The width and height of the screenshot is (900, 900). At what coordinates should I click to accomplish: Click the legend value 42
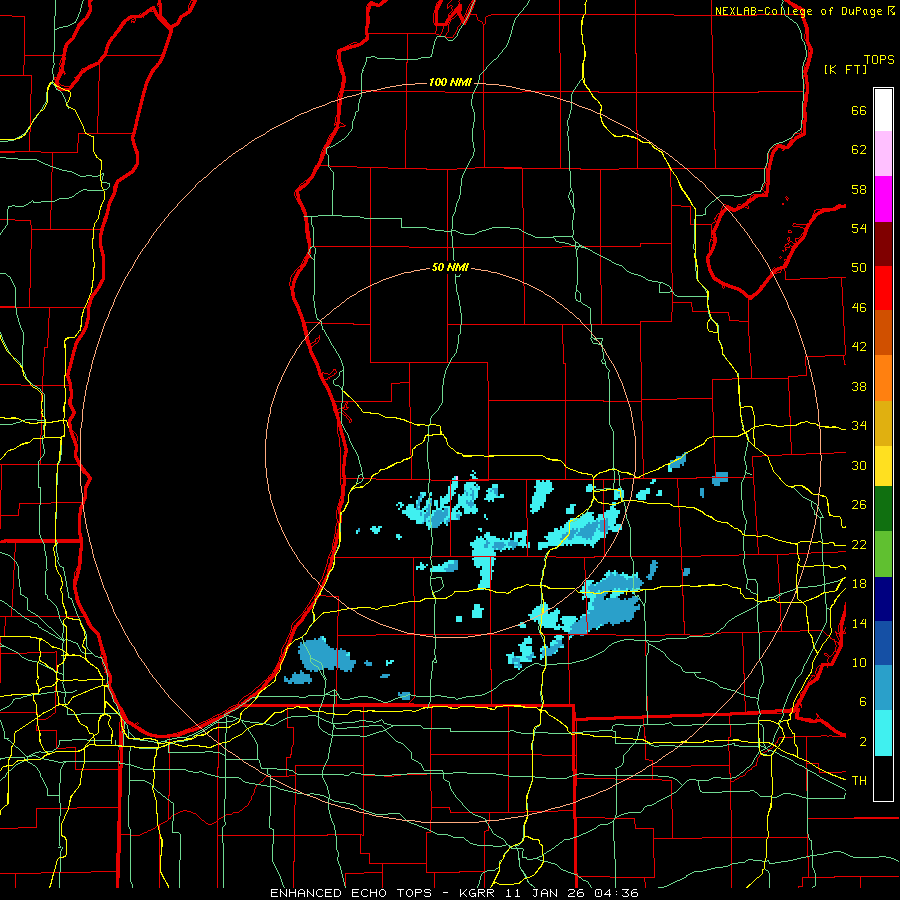coord(859,347)
